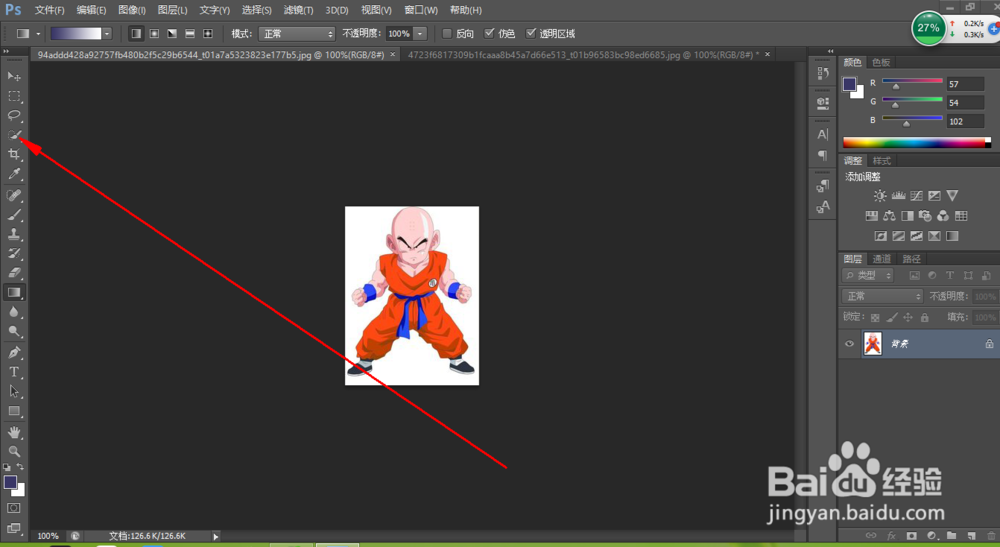The height and width of the screenshot is (547, 1000).
Task: Open the 图像(I) menu
Action: pyautogui.click(x=131, y=10)
